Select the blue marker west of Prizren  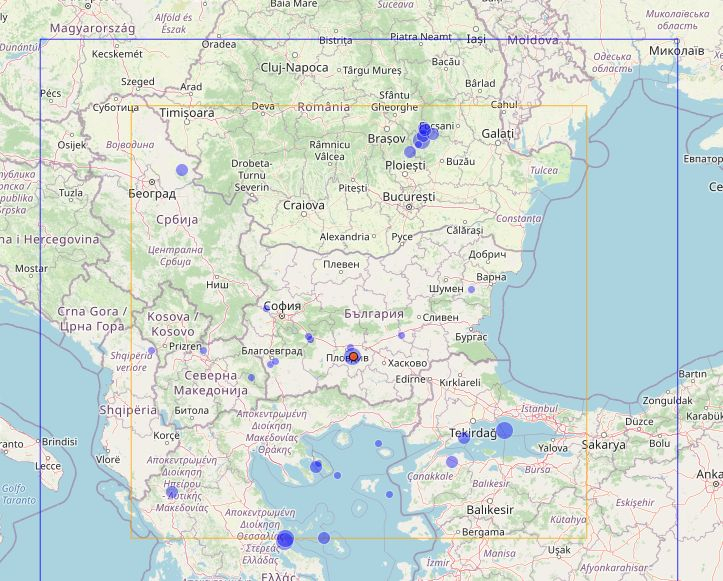[x=152, y=351]
